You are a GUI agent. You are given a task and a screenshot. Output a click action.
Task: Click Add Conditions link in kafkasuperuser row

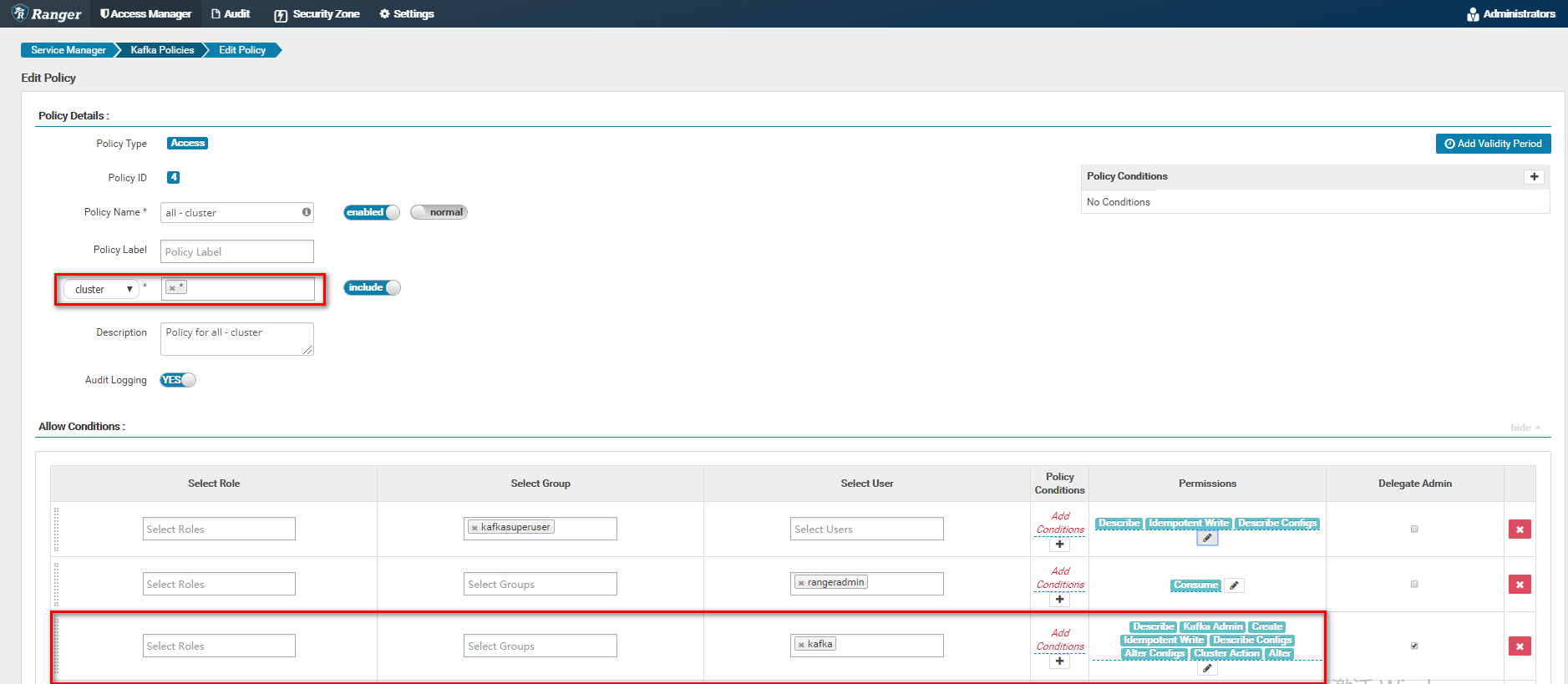tap(1060, 523)
